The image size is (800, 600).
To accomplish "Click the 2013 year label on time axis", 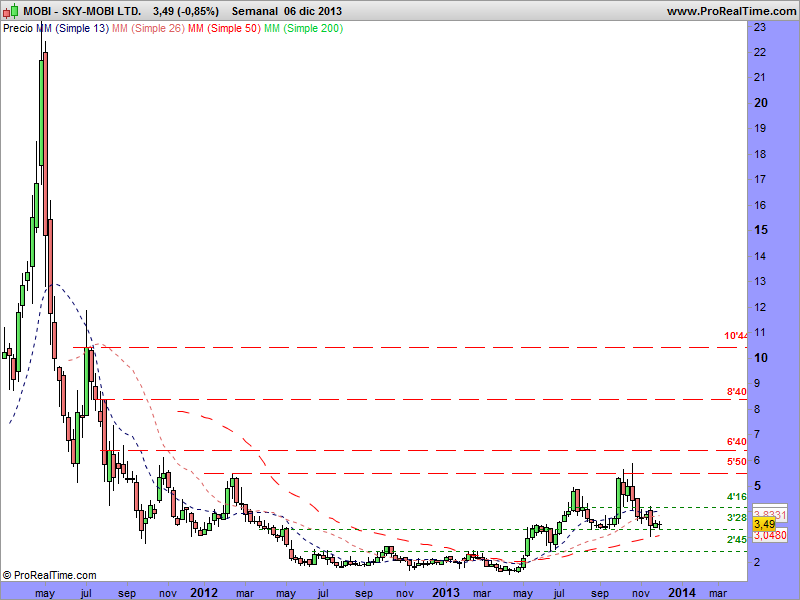I will pos(446,593).
